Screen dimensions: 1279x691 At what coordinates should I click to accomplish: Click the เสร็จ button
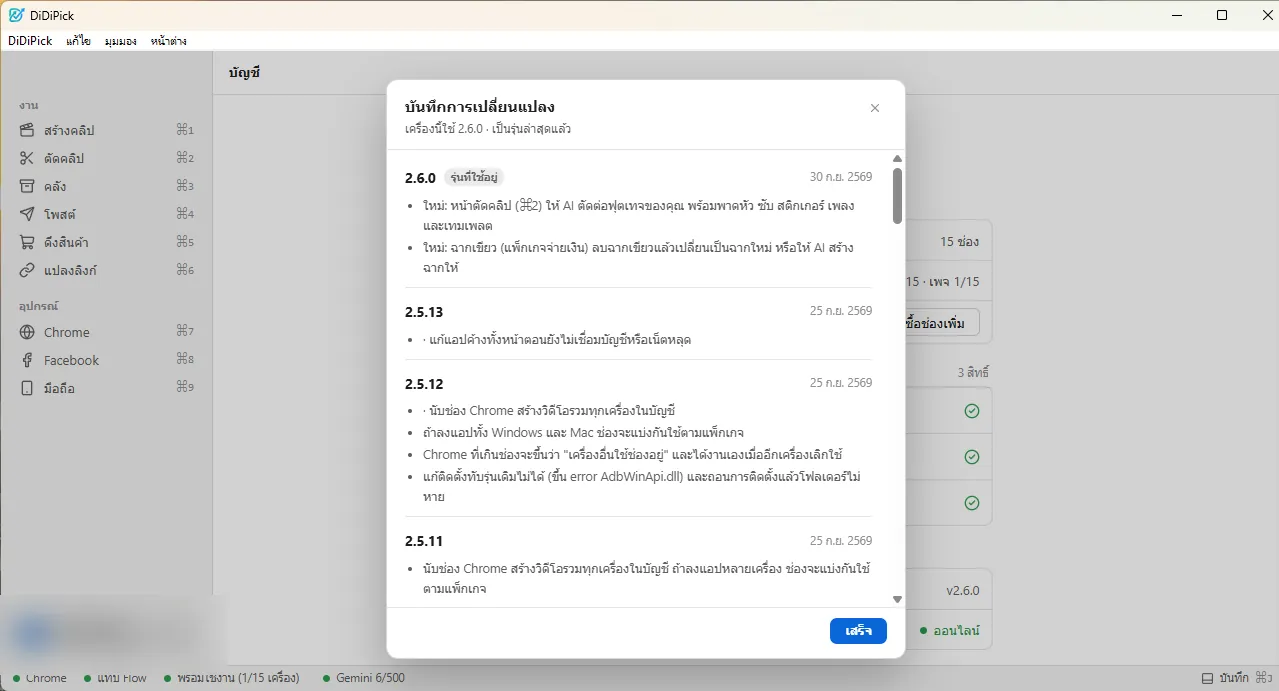pos(858,631)
